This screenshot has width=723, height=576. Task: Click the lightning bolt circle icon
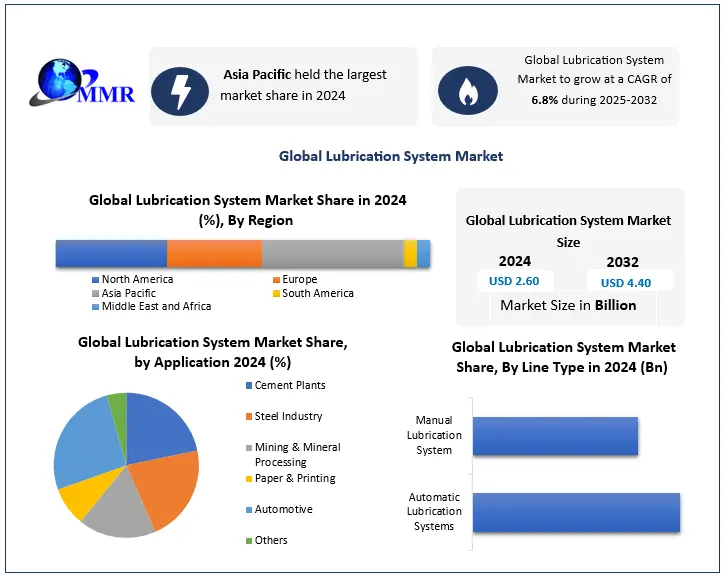pyautogui.click(x=180, y=90)
